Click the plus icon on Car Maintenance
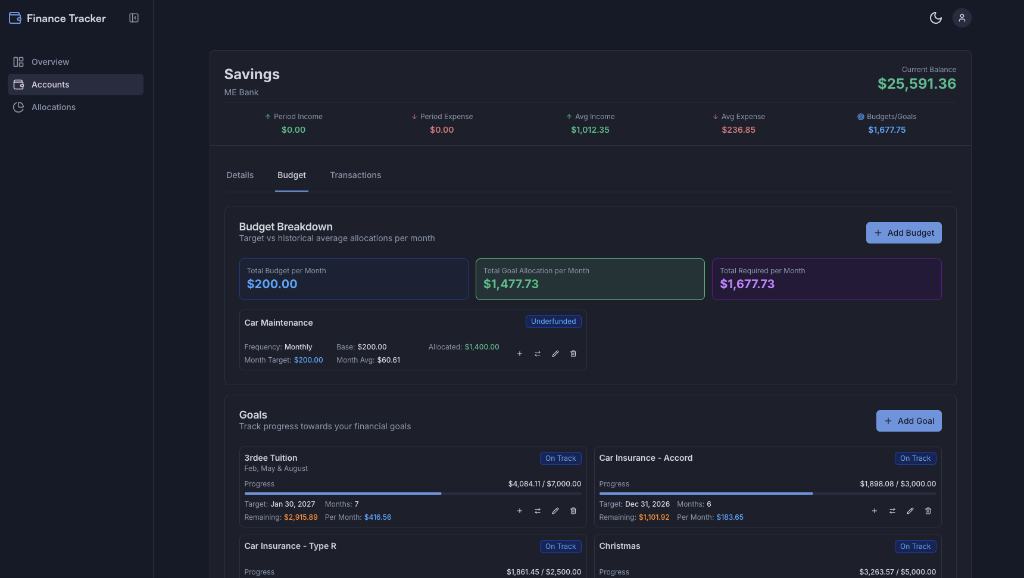 [x=519, y=354]
